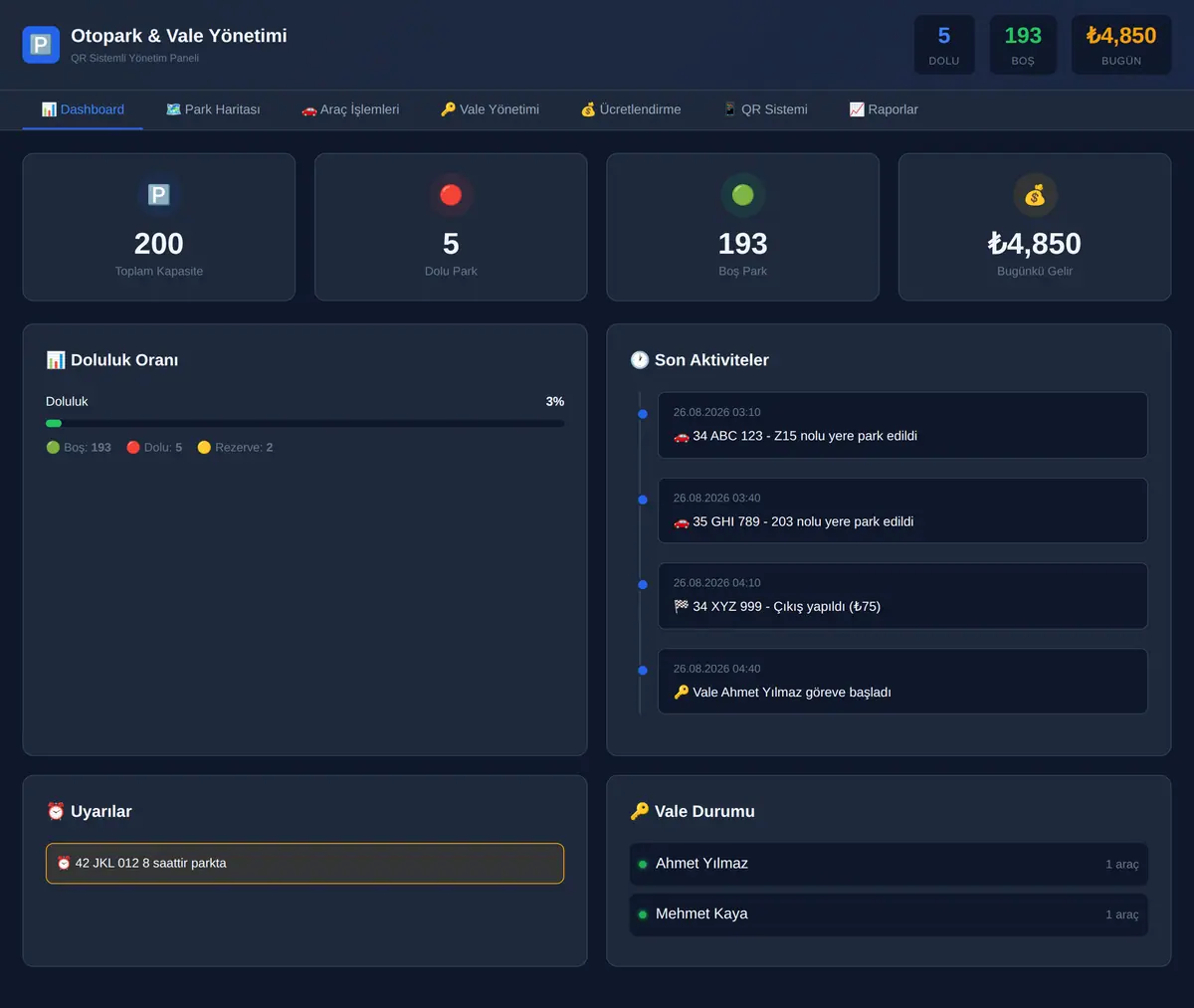Click the 26.08.2026 04:40 timestamp
This screenshot has width=1194, height=1008.
pyautogui.click(x=717, y=669)
